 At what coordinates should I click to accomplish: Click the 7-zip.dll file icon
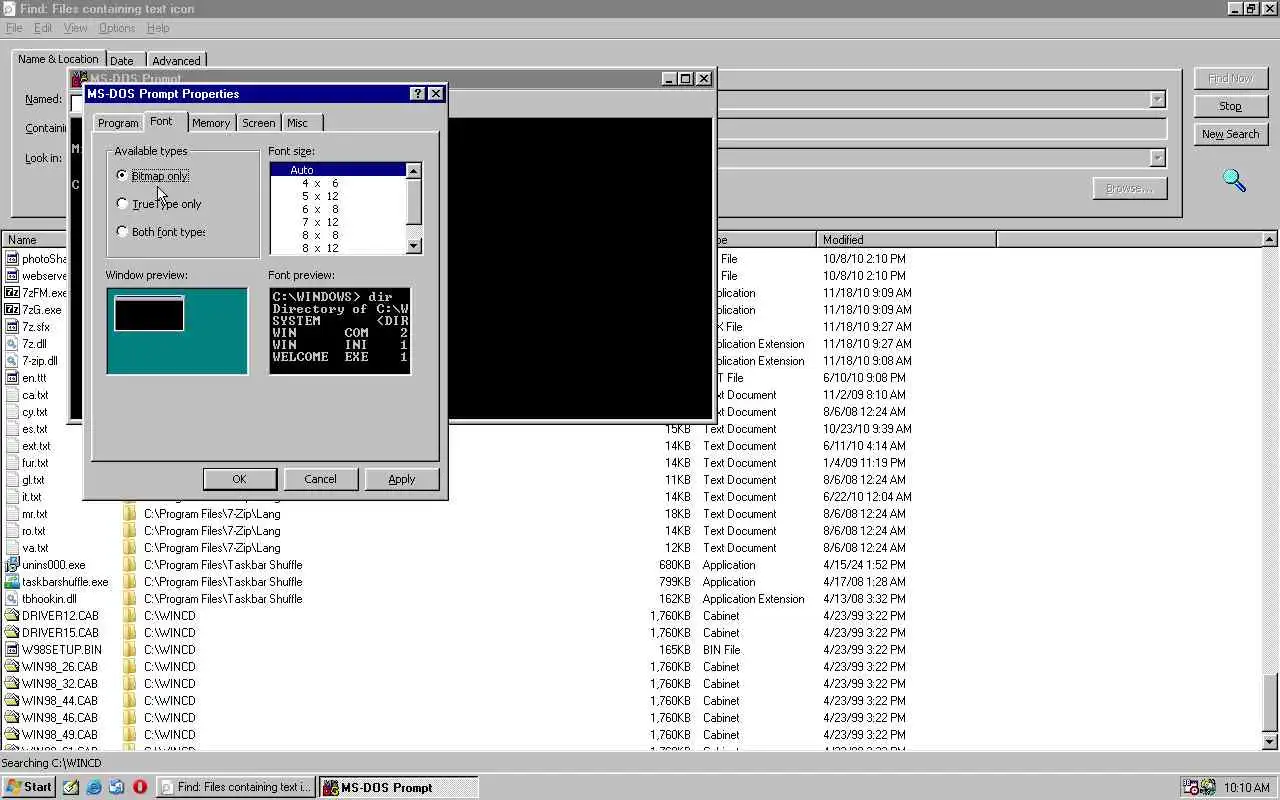coord(12,361)
